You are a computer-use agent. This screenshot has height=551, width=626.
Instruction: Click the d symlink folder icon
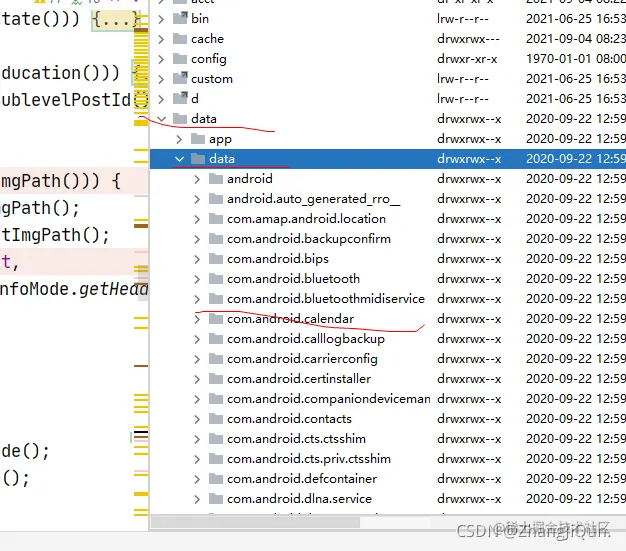point(180,98)
